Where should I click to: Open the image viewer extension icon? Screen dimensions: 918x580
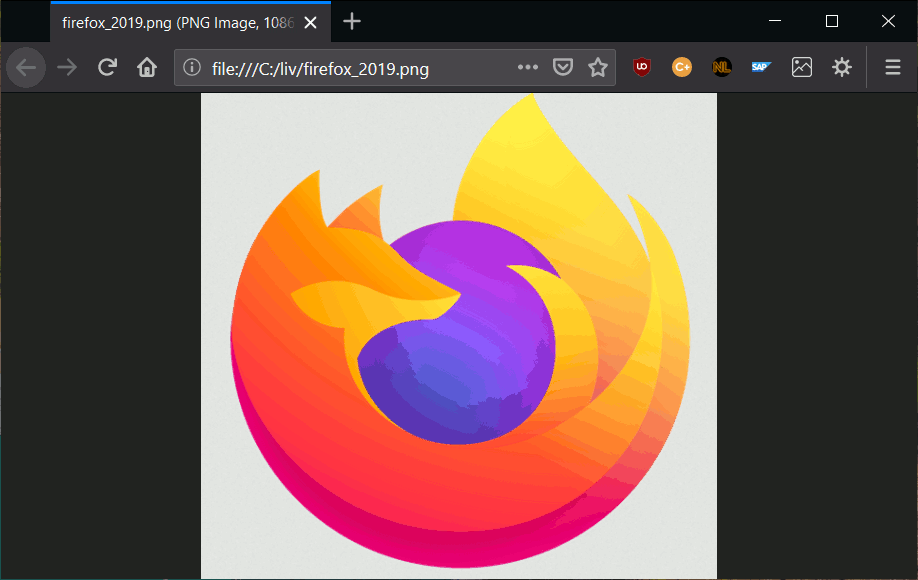(801, 67)
